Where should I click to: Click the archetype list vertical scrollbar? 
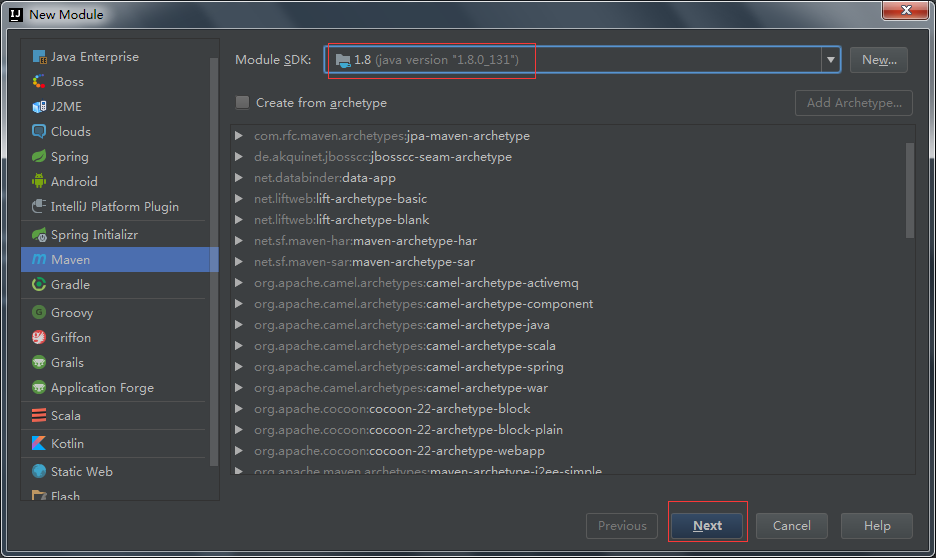point(910,191)
